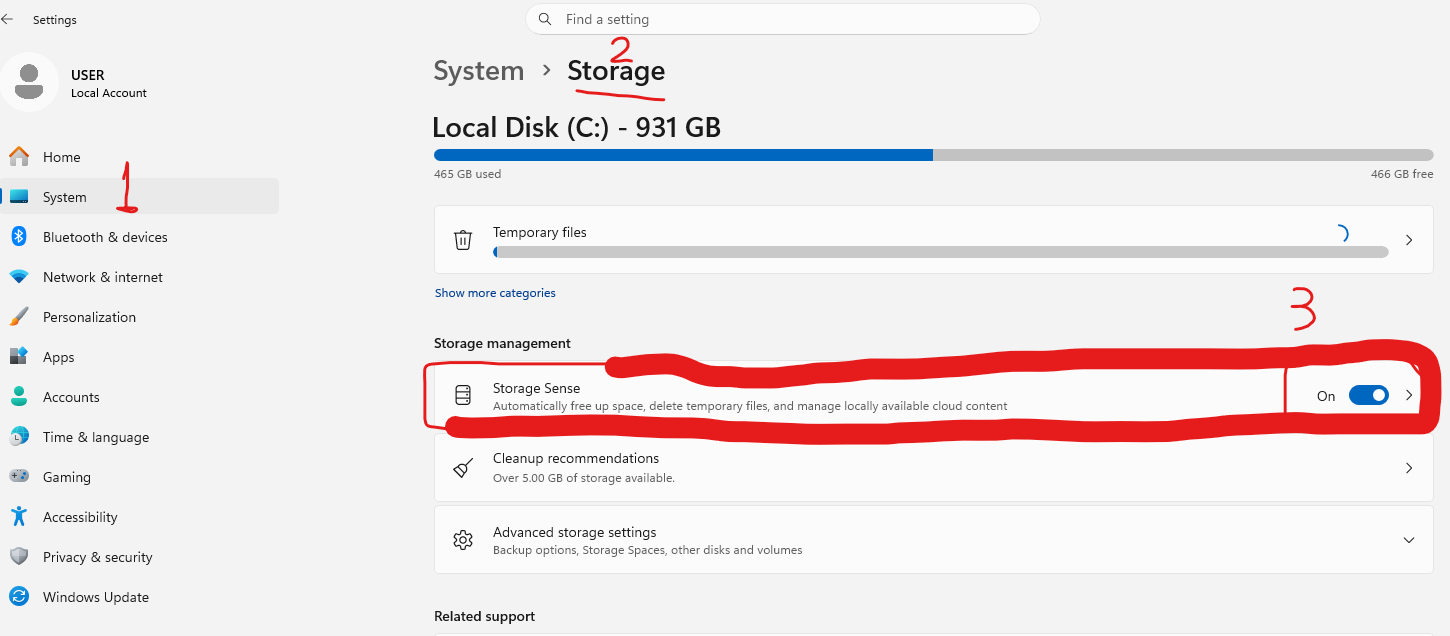Click the Bluetooth & devices icon

(18, 237)
